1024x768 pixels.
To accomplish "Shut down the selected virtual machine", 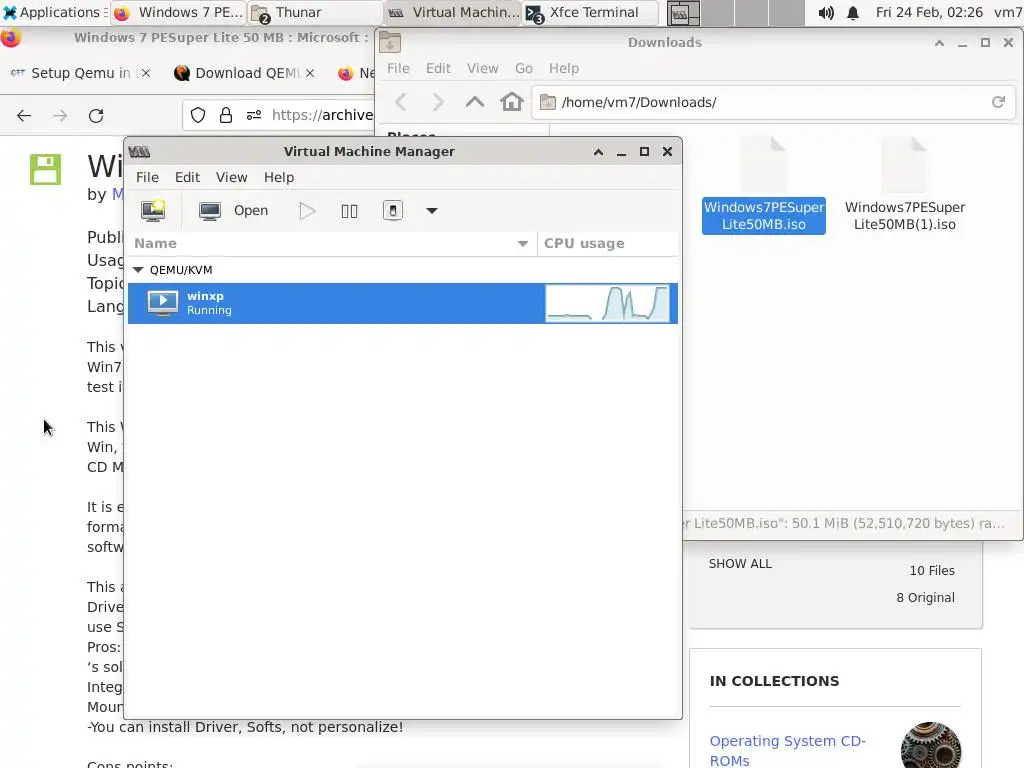I will tap(392, 210).
